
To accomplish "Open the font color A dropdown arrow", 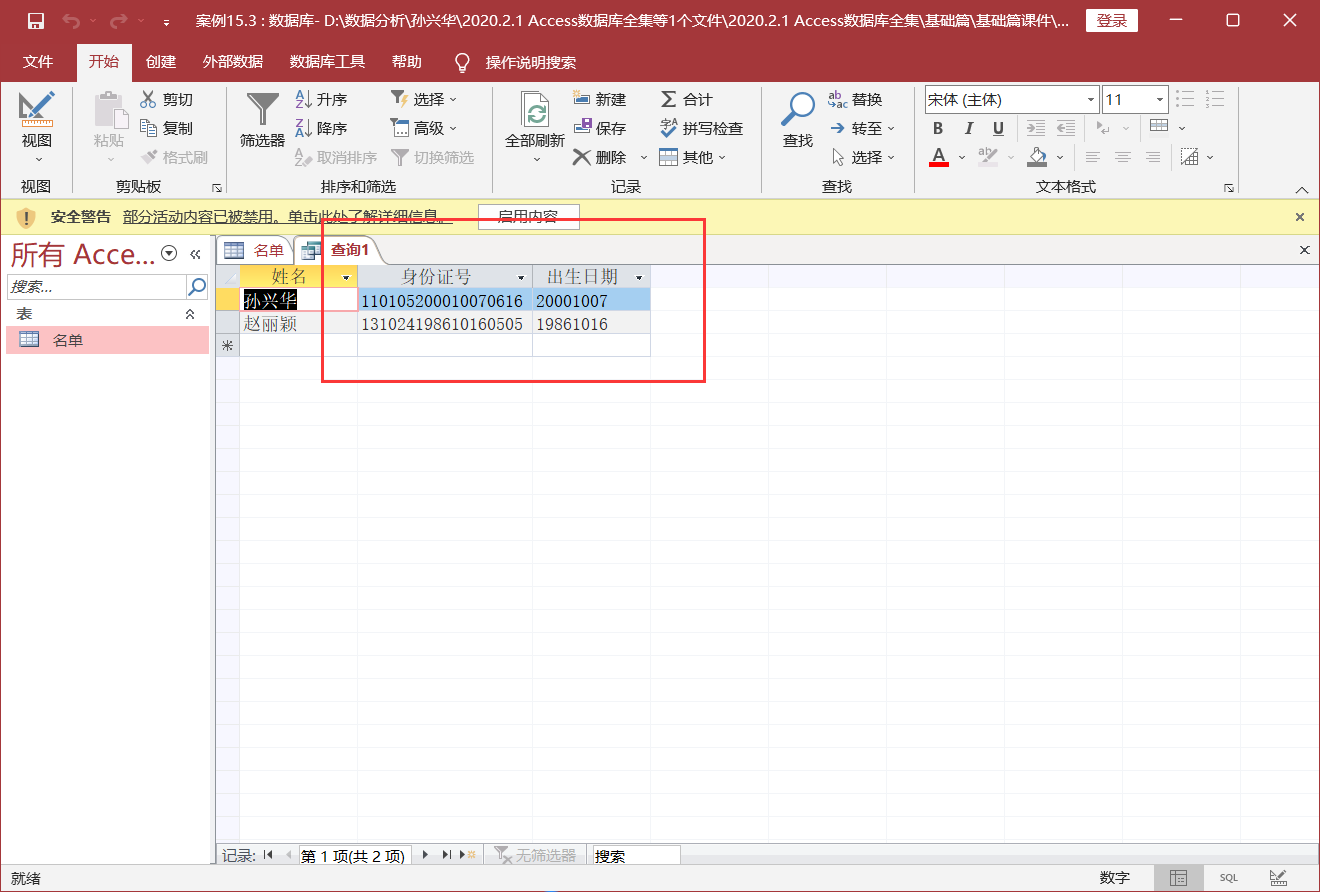I will point(962,157).
